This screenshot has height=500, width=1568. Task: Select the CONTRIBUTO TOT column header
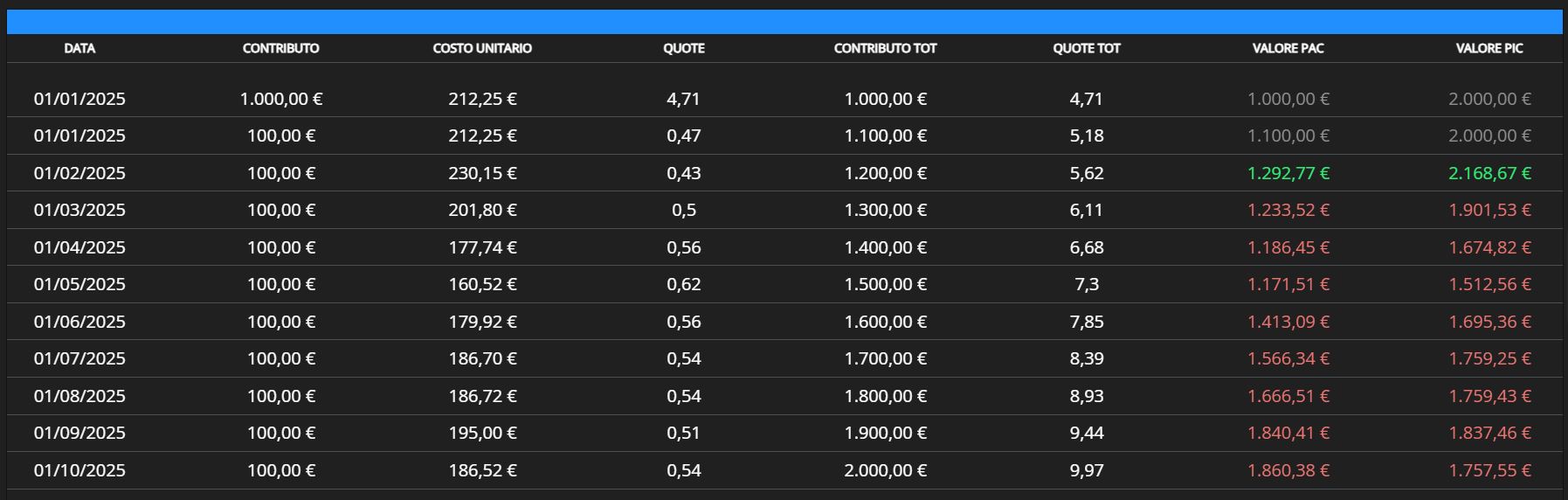tap(885, 48)
